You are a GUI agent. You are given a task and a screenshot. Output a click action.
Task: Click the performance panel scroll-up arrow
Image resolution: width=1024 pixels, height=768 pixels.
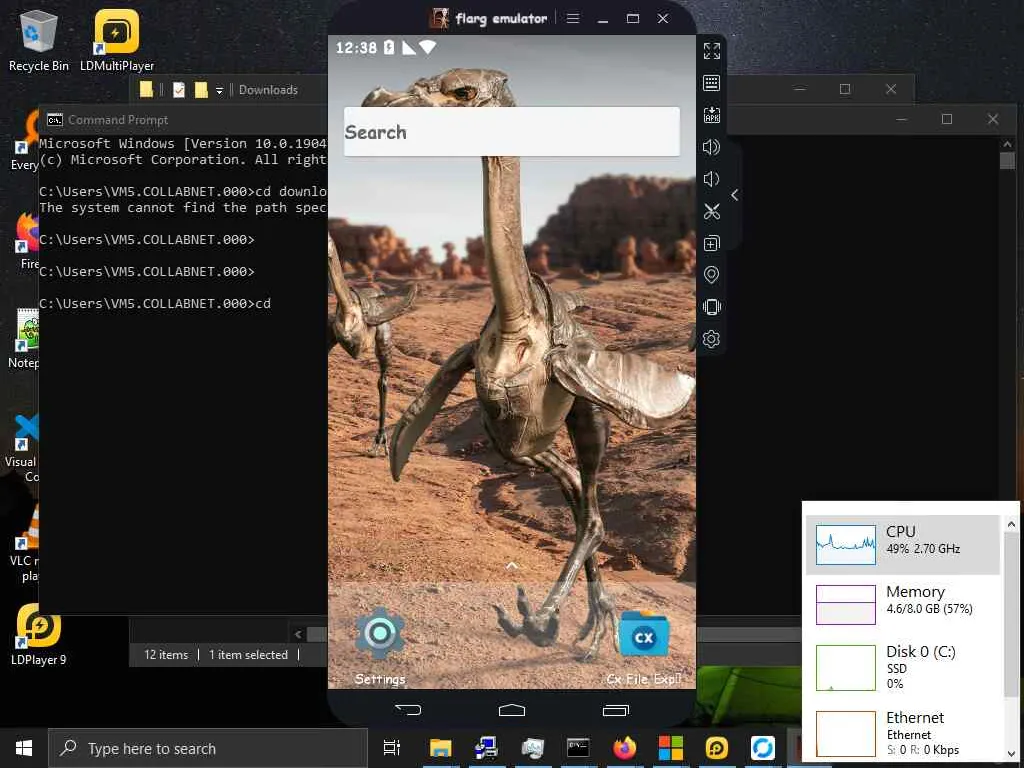point(1011,524)
